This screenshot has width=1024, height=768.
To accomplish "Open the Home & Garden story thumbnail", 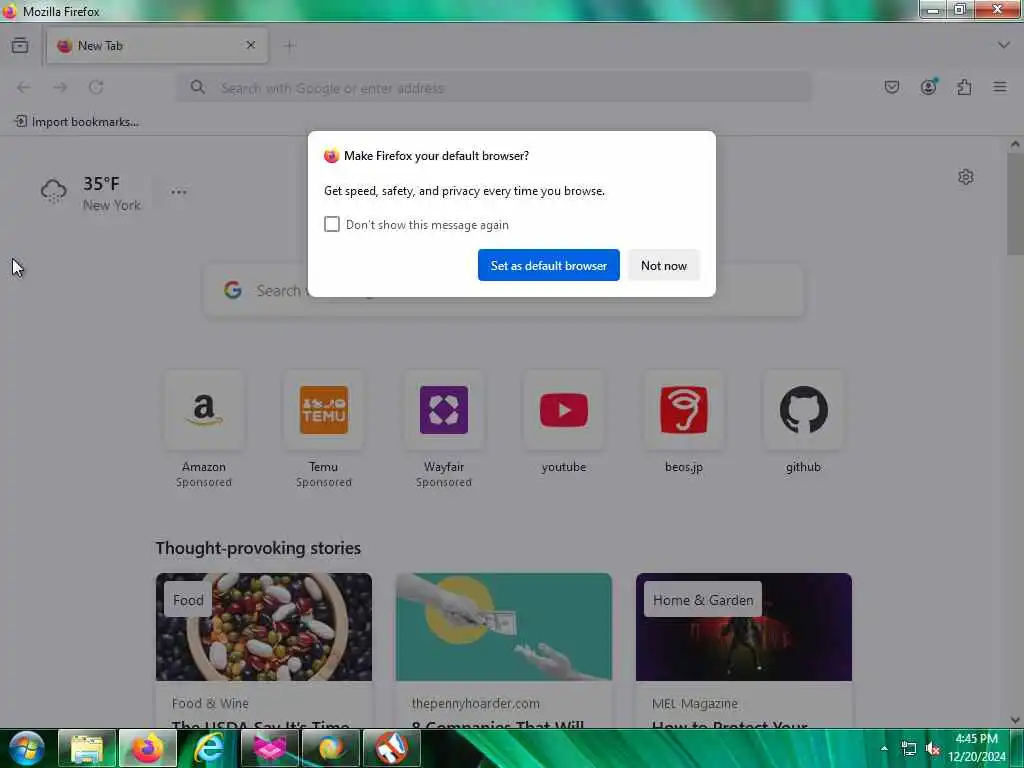I will coord(744,627).
